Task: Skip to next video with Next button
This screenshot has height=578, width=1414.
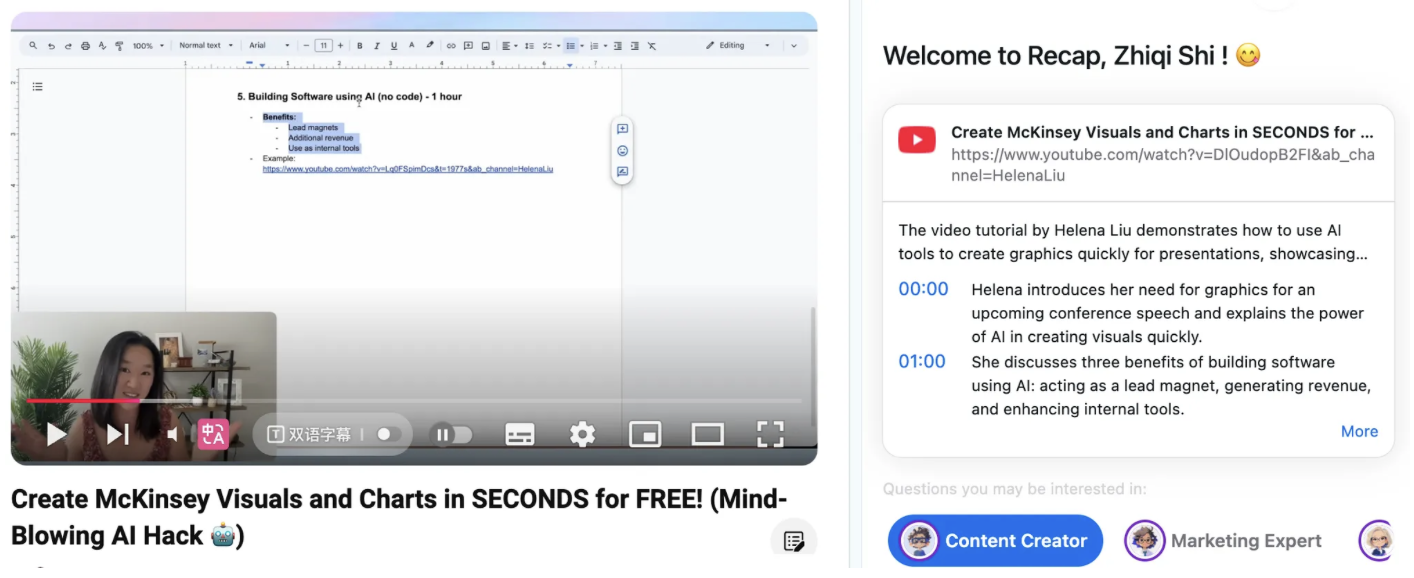Action: (x=118, y=434)
